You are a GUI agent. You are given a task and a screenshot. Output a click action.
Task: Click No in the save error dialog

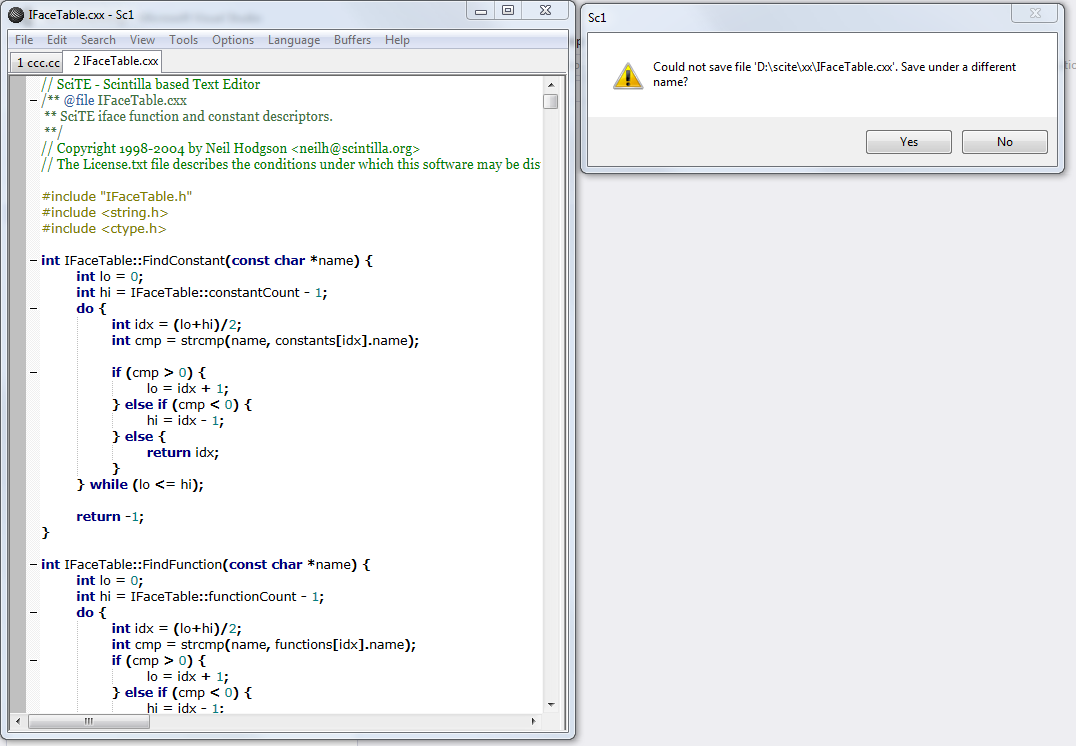[1004, 142]
